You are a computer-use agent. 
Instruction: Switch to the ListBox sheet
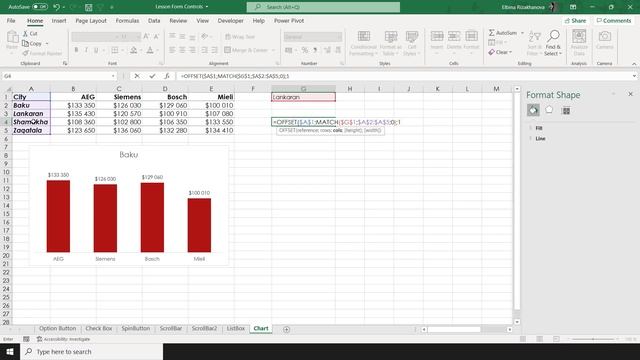click(236, 329)
